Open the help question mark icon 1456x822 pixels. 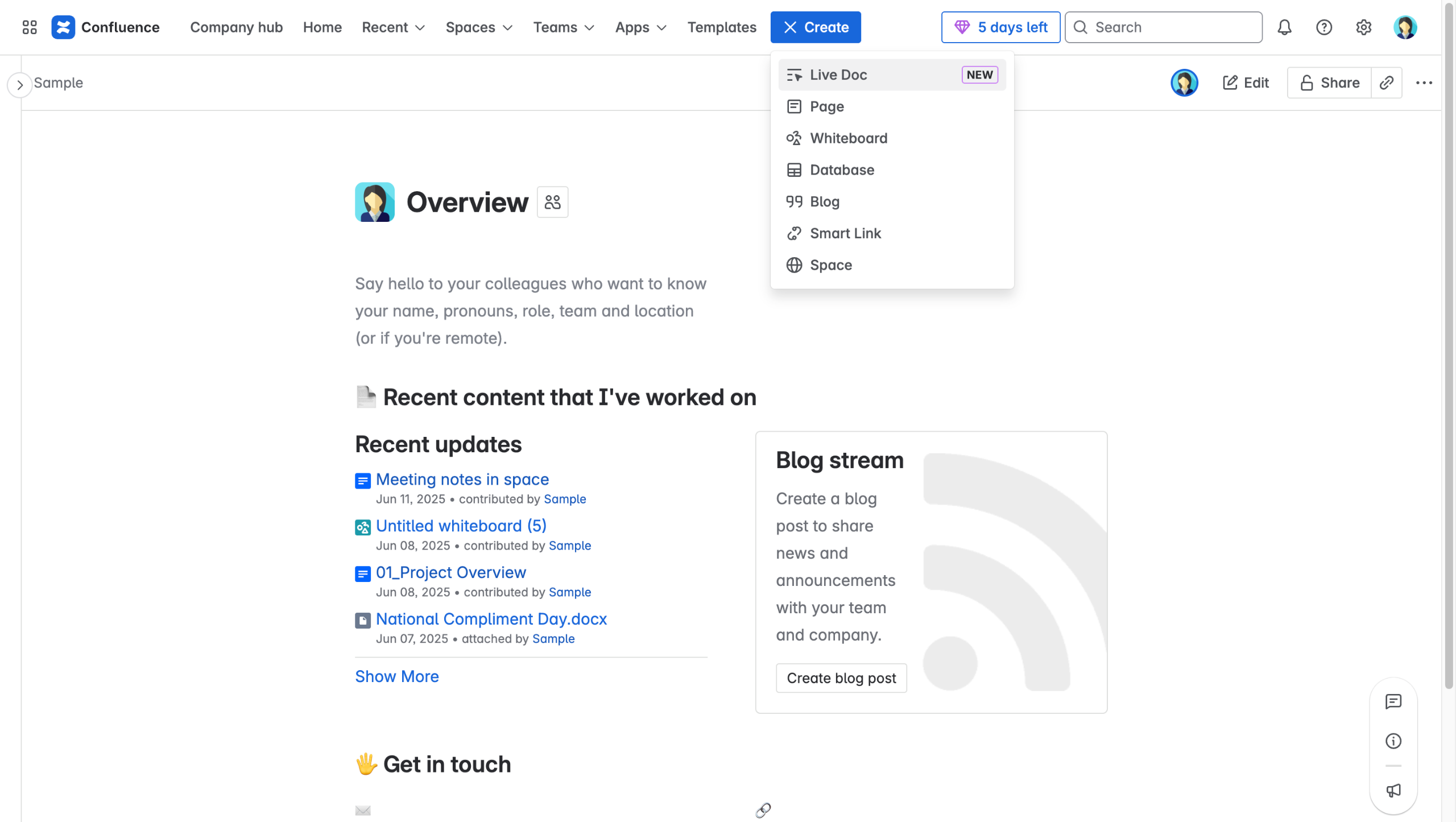click(x=1324, y=27)
